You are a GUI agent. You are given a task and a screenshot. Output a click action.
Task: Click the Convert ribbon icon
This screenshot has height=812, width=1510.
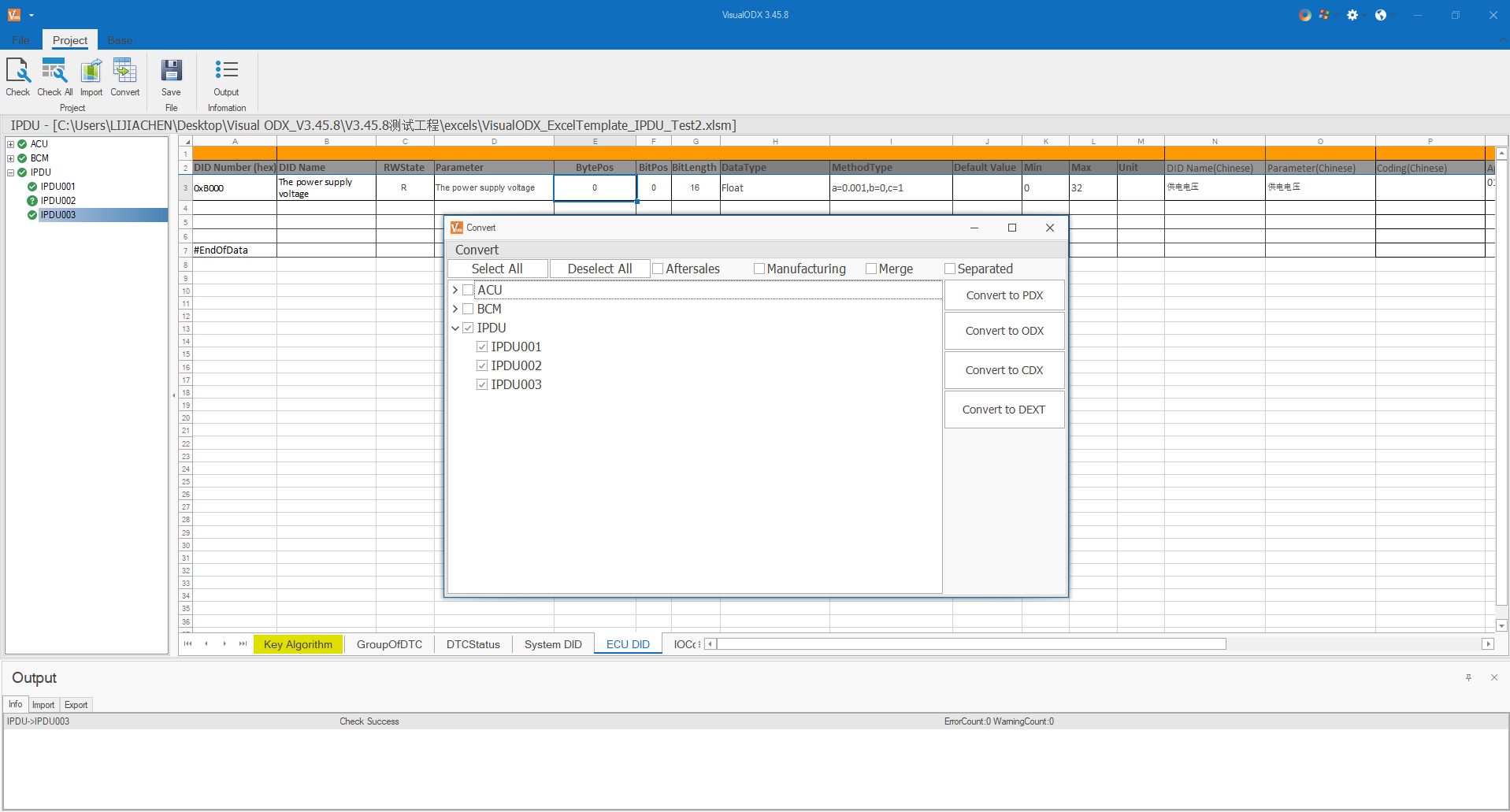[x=124, y=77]
